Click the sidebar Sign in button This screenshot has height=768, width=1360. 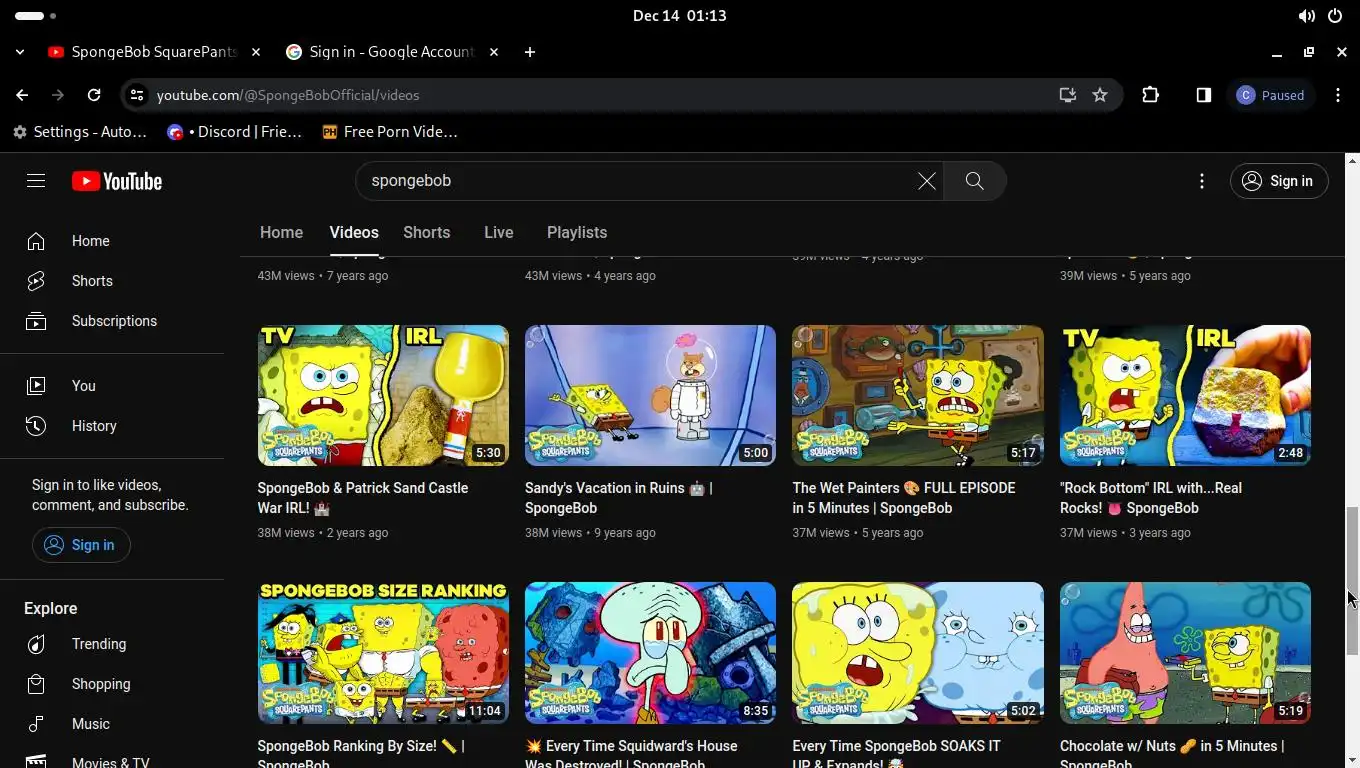[81, 545]
